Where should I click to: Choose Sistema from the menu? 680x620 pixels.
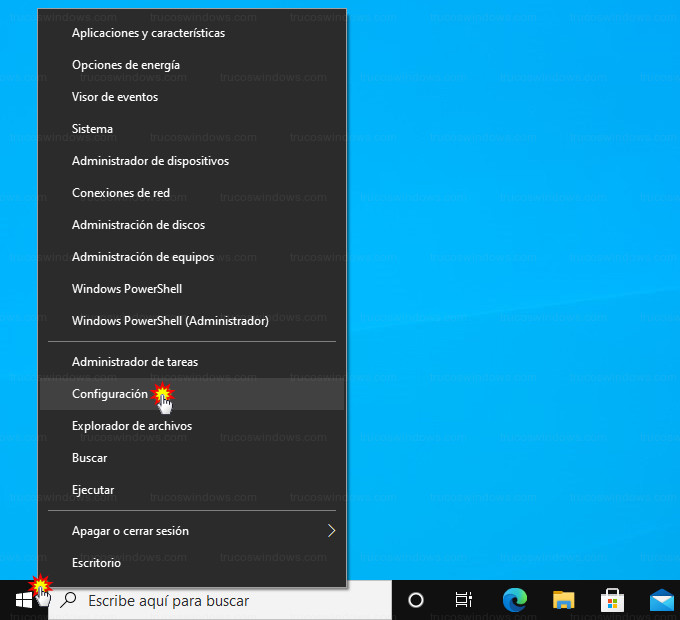tap(192, 129)
